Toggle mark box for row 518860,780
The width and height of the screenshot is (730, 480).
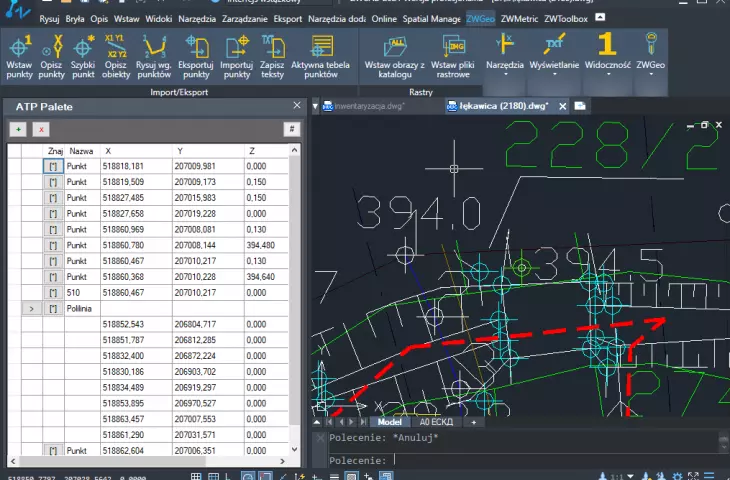[53, 245]
